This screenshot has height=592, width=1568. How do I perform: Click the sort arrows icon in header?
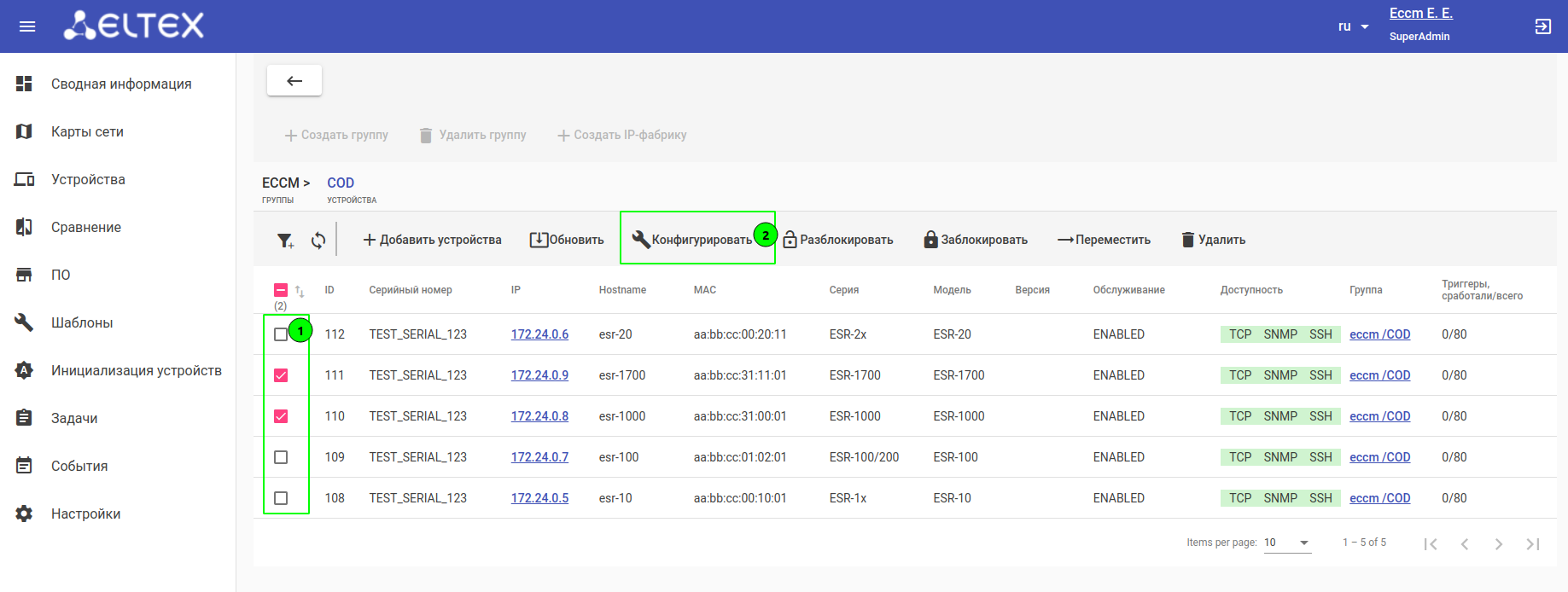300,291
